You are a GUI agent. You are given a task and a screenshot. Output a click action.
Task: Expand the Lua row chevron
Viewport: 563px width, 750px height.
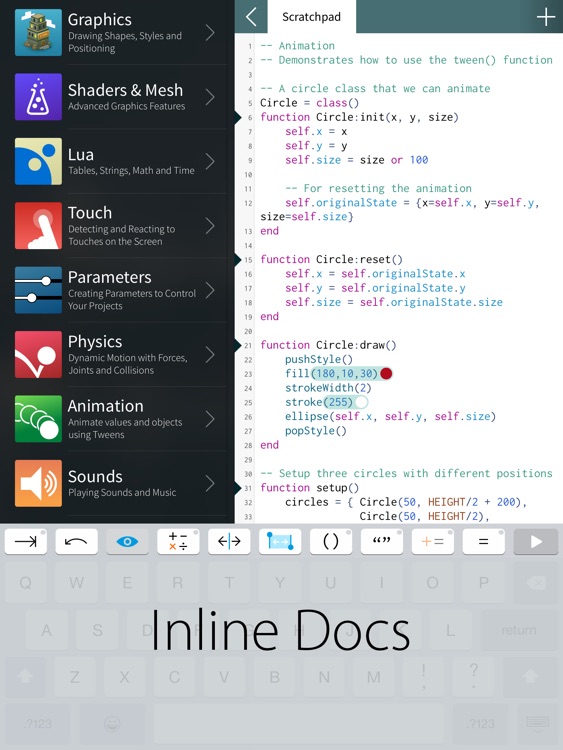point(210,161)
